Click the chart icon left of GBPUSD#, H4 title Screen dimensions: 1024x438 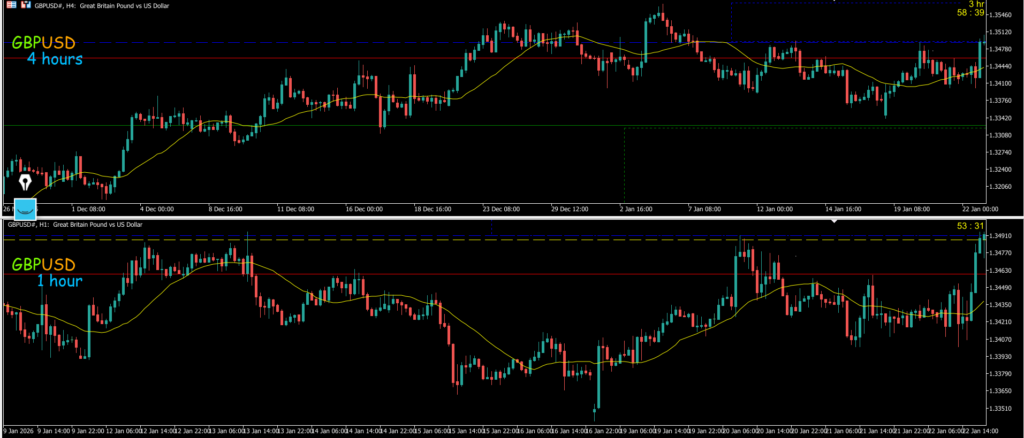(24, 5)
